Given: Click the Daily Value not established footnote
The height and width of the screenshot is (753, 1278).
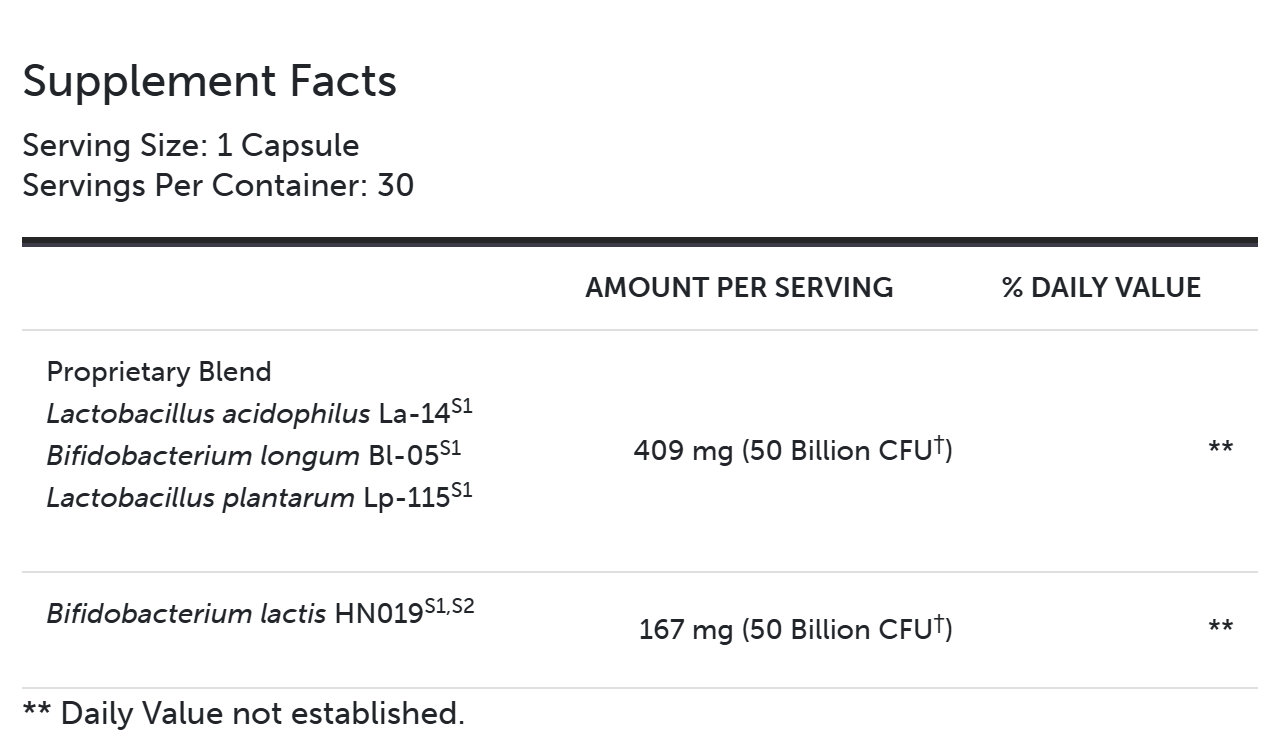Looking at the screenshot, I should coord(243,713).
